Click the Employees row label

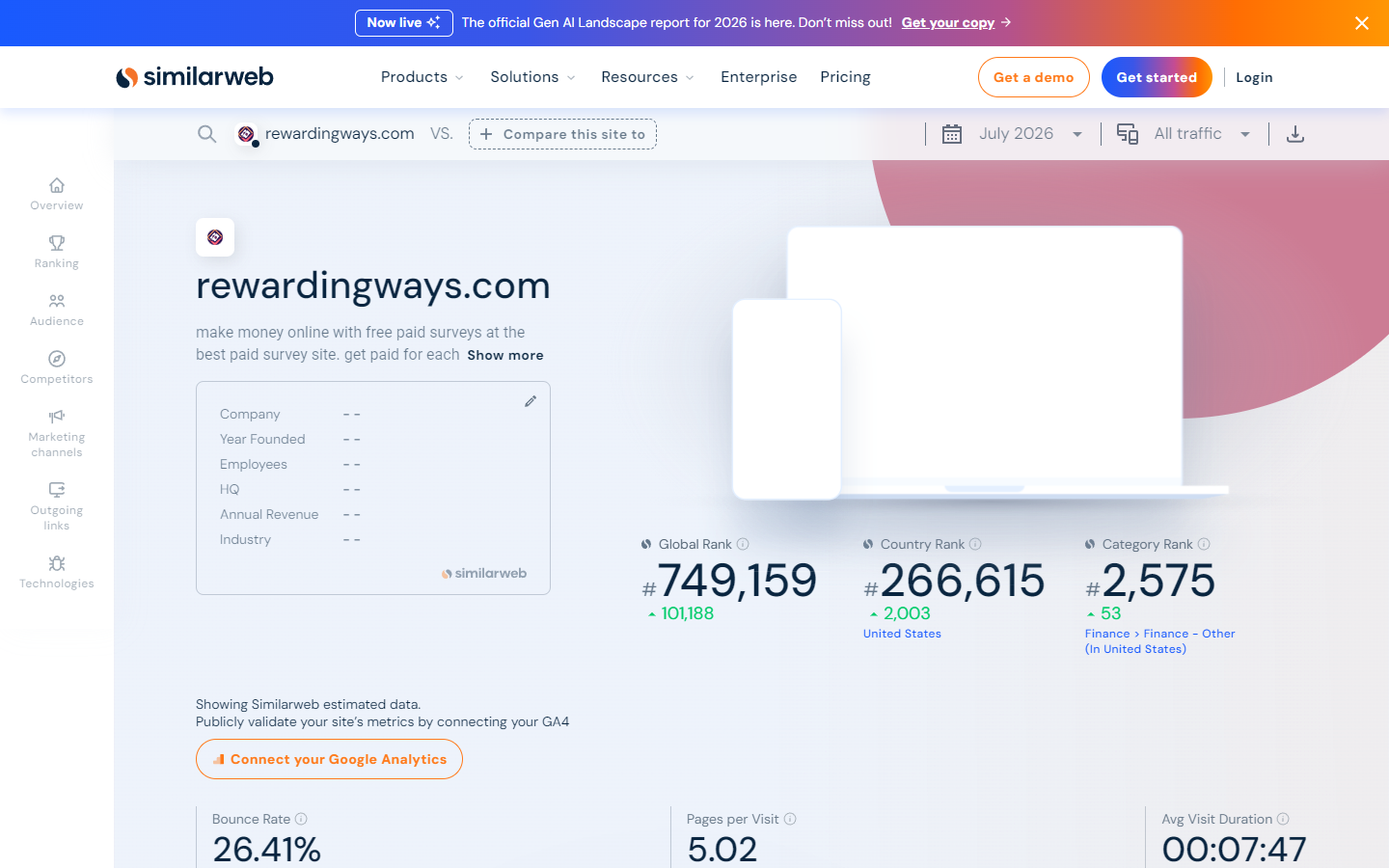click(x=254, y=464)
